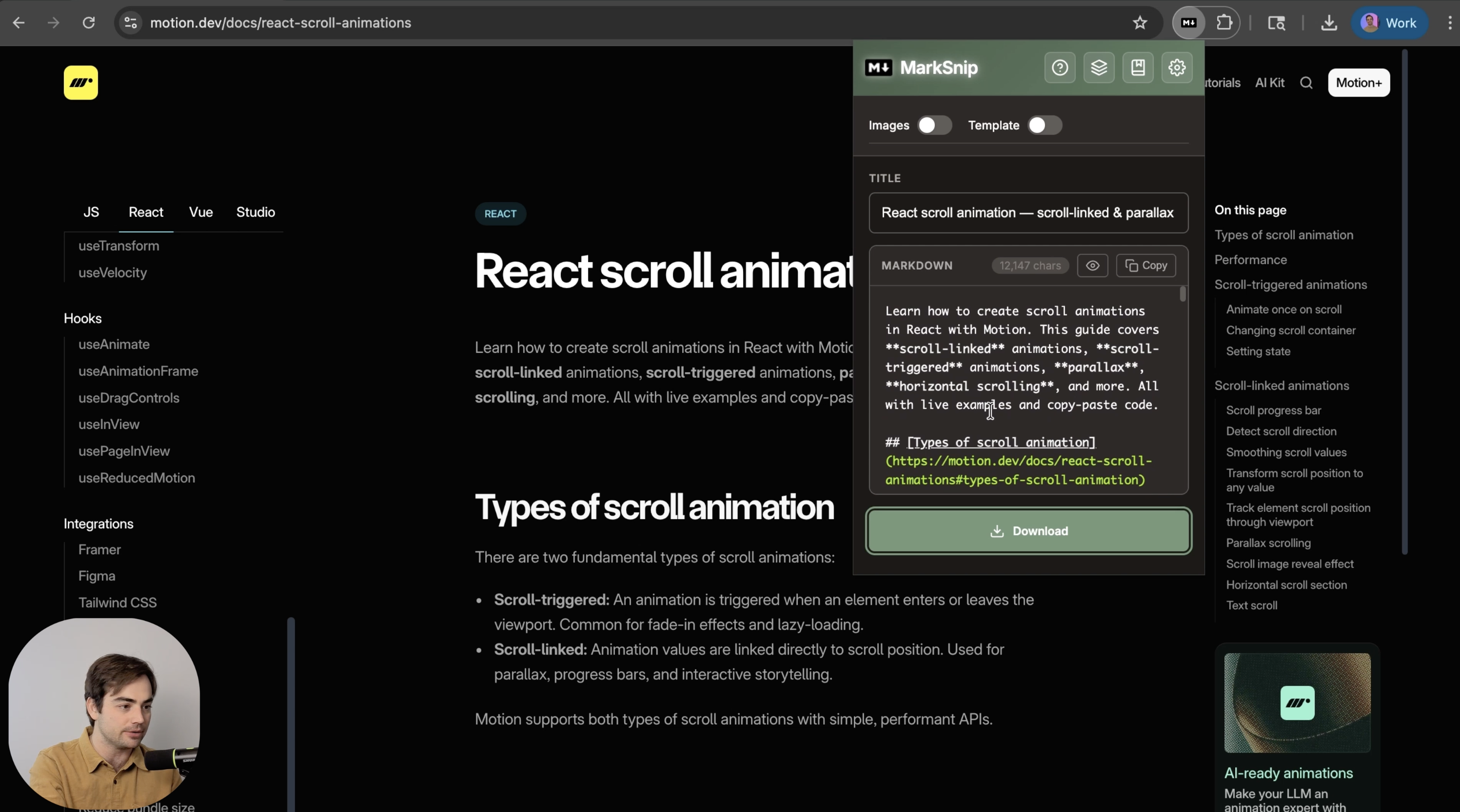Image resolution: width=1460 pixels, height=812 pixels.
Task: Open the extensions puzzle menu
Action: pos(1224,23)
